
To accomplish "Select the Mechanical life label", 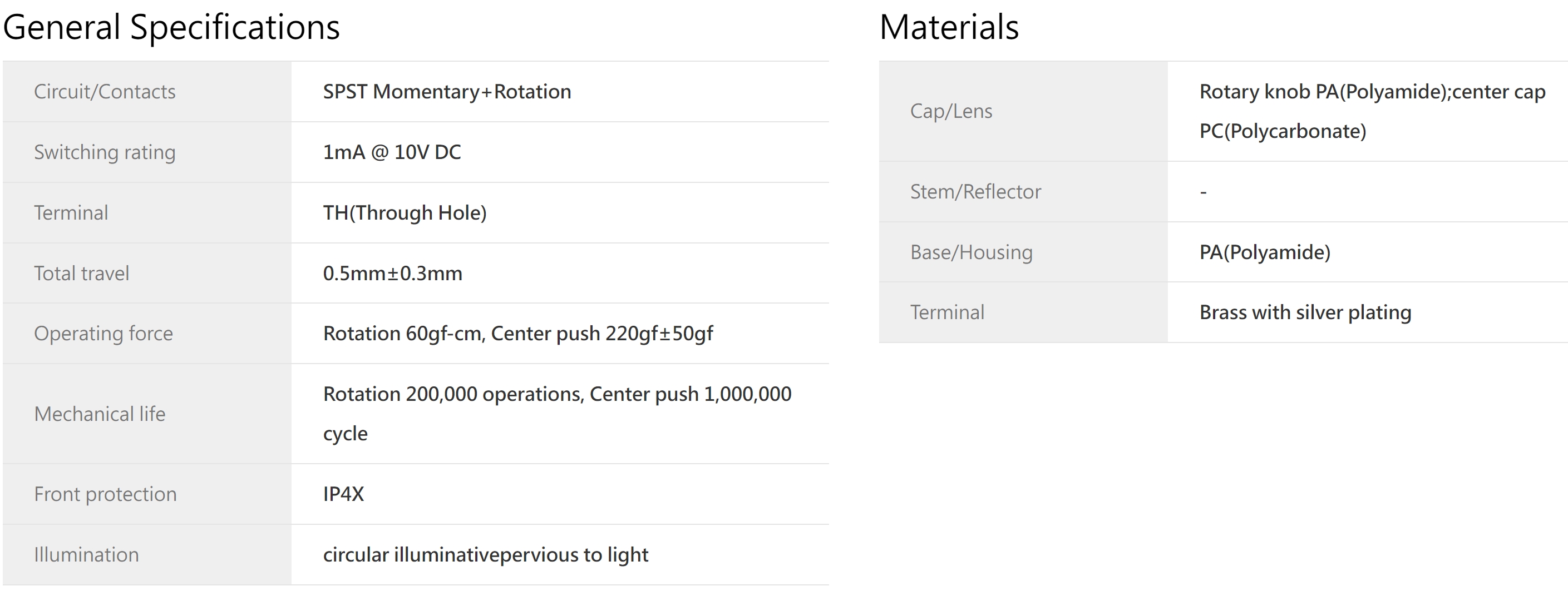I will pyautogui.click(x=100, y=414).
